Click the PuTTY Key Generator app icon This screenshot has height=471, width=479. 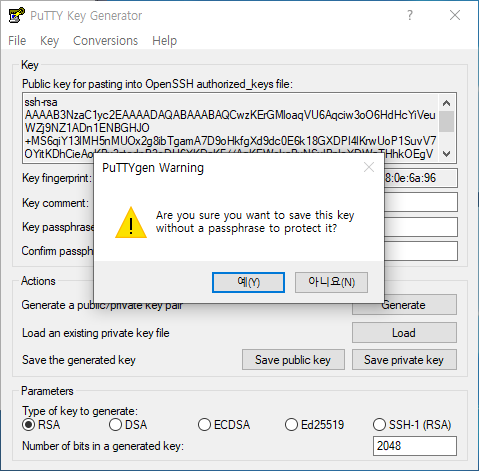[16, 15]
